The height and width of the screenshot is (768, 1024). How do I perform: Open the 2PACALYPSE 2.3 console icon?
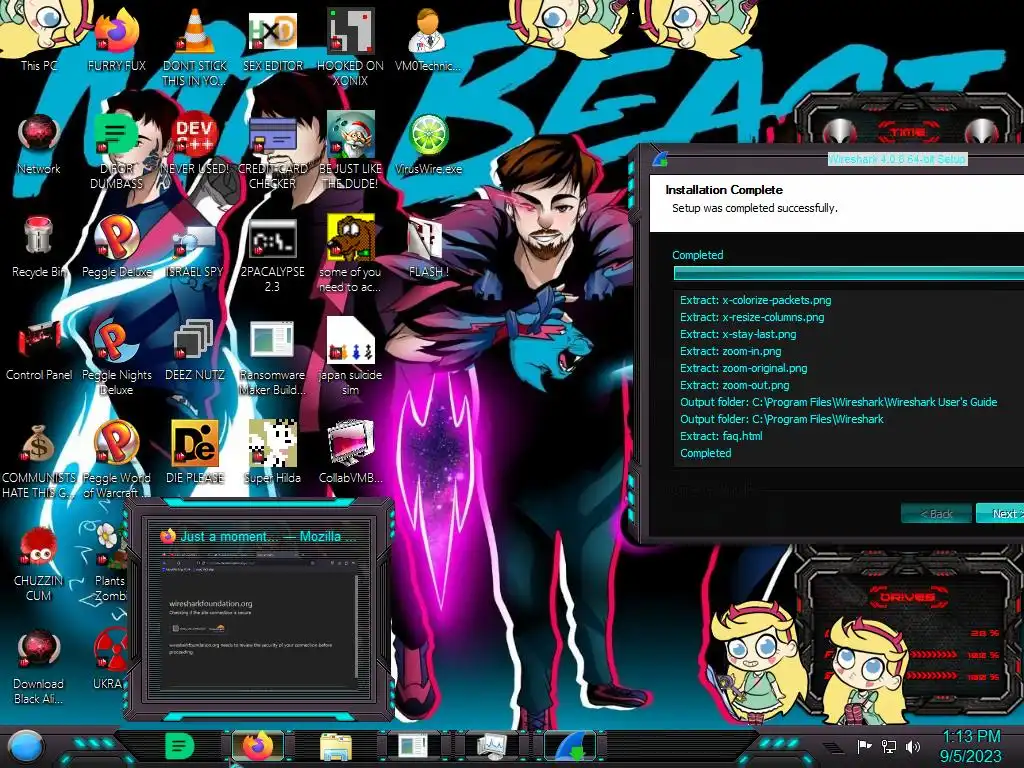pyautogui.click(x=272, y=253)
